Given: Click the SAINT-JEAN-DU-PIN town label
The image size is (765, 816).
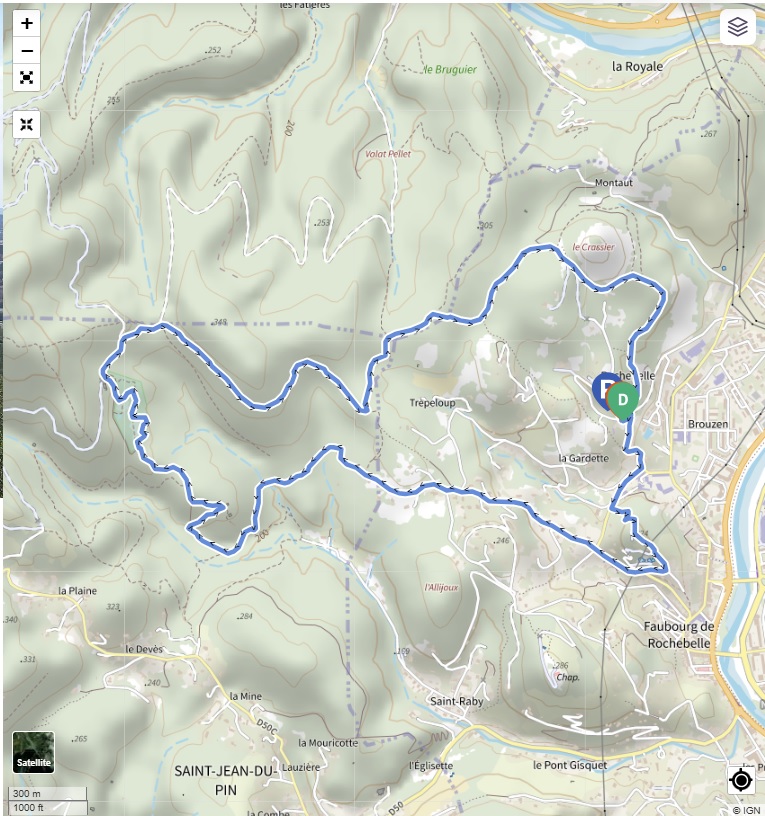Looking at the screenshot, I should pos(225,781).
